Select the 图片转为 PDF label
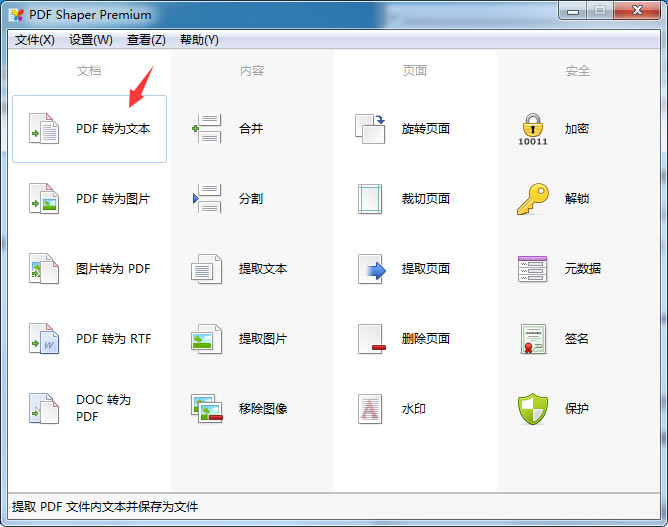Image resolution: width=668 pixels, height=527 pixels. point(113,269)
